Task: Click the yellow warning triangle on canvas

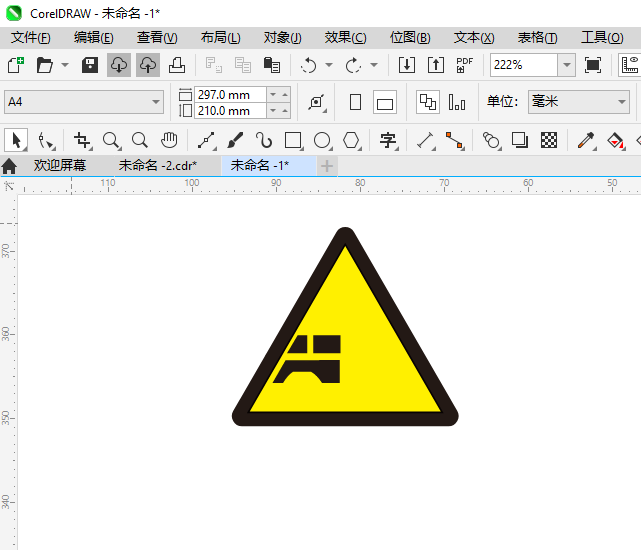Action: click(x=345, y=327)
